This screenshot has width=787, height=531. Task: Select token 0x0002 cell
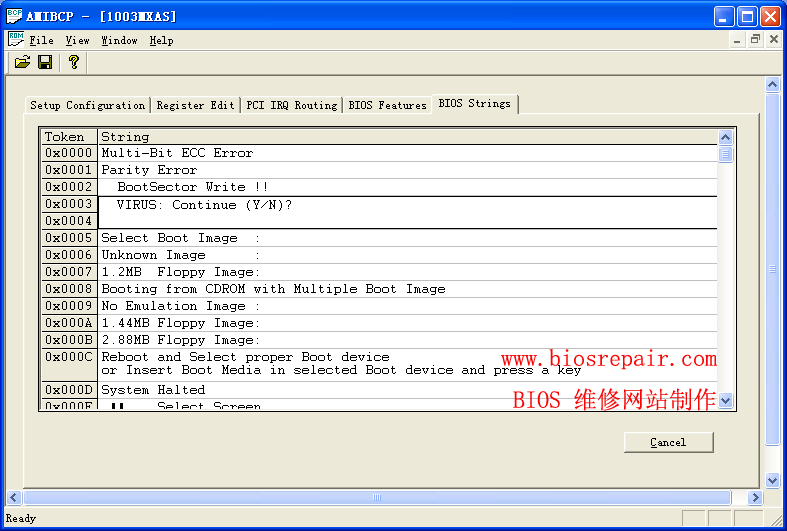(69, 187)
